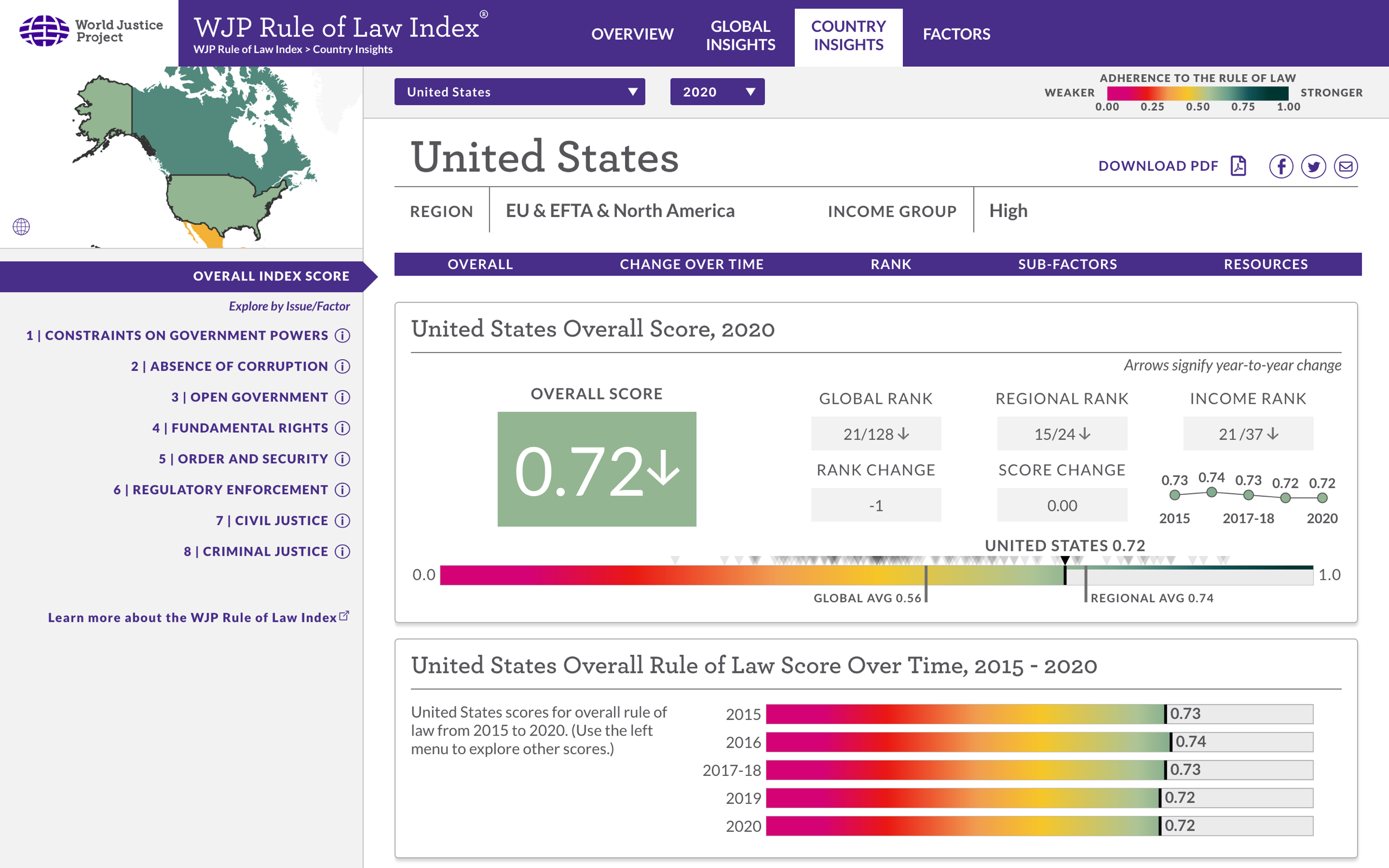Open the Sub-Factors section tab
The image size is (1389, 868).
1066,264
